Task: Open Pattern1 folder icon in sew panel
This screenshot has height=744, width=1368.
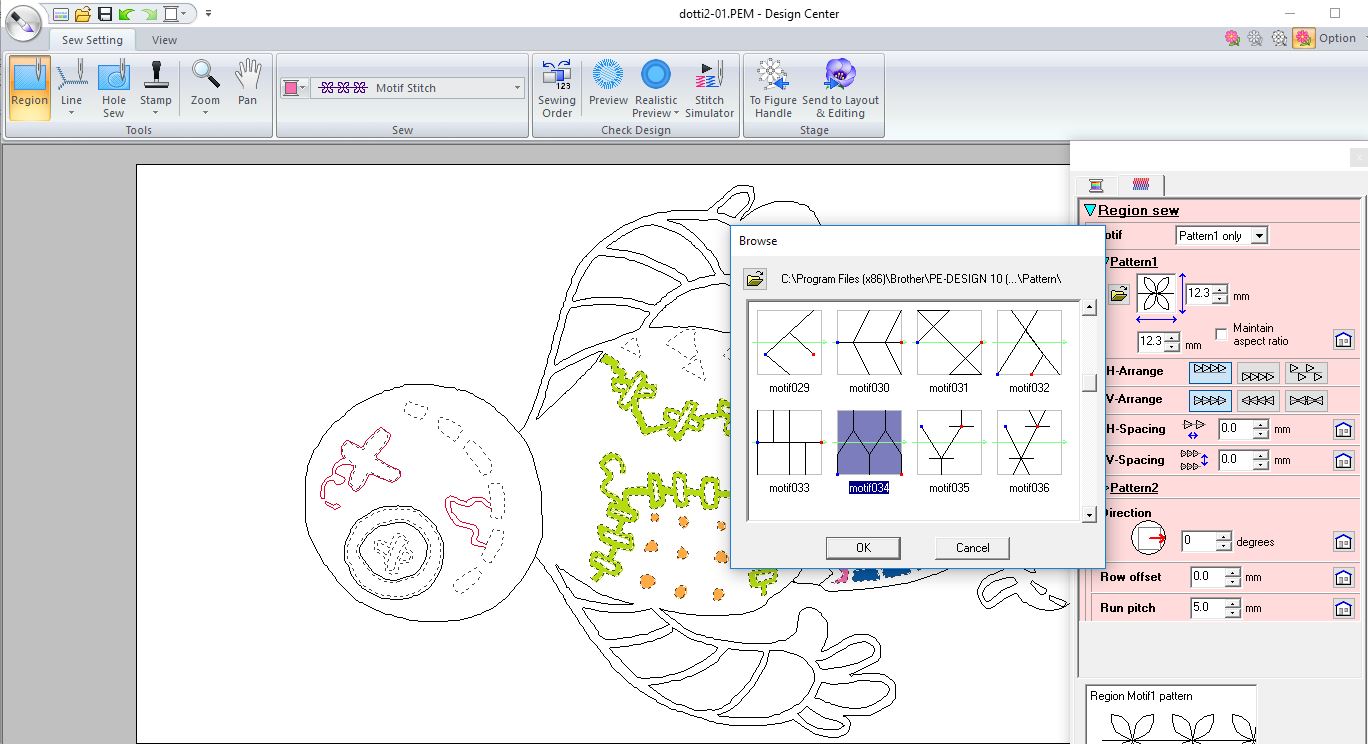Action: pos(1119,294)
